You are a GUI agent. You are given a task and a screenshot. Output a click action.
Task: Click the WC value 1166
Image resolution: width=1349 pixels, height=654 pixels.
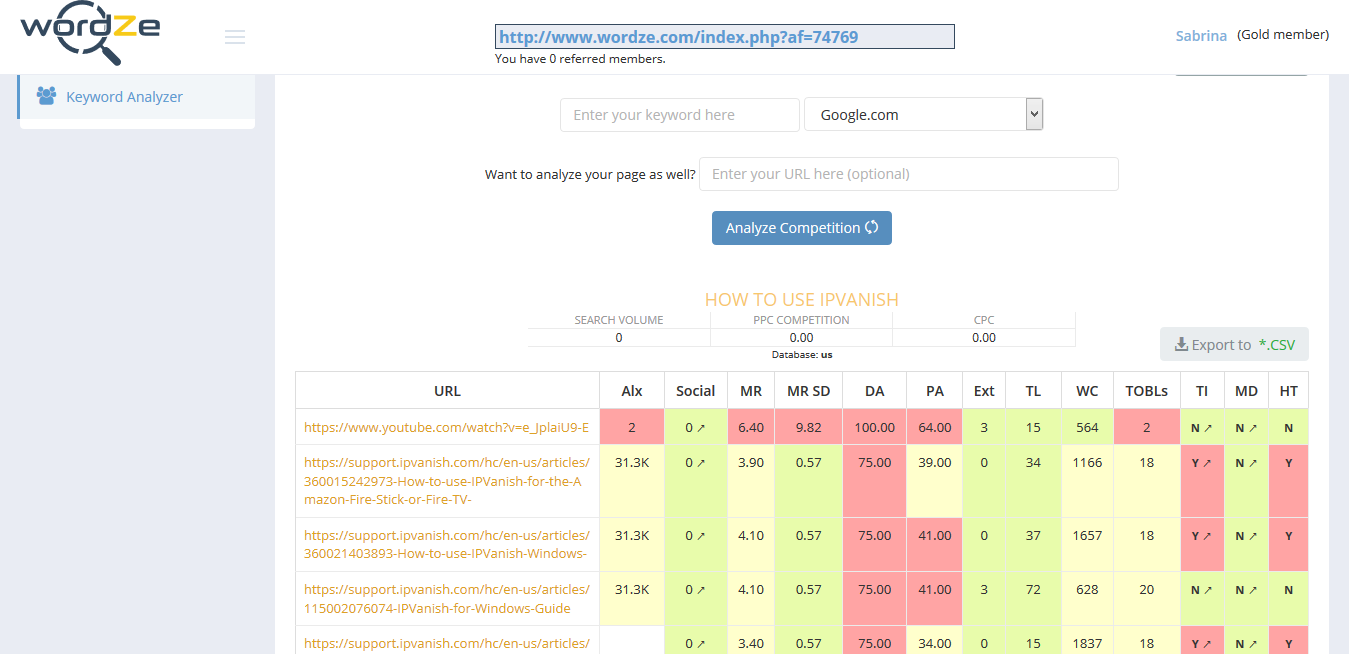1087,463
